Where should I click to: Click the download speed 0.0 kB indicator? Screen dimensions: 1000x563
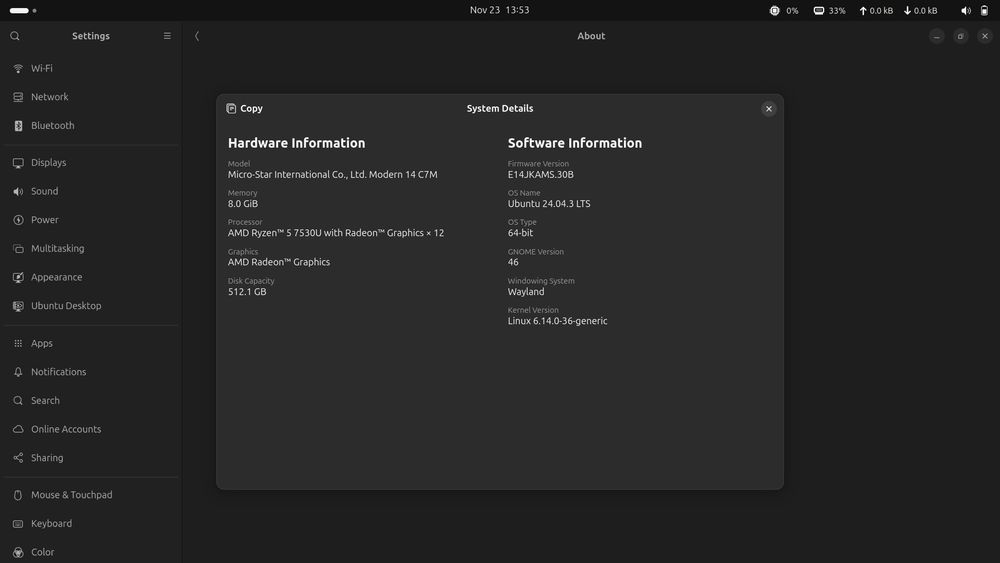tap(920, 10)
